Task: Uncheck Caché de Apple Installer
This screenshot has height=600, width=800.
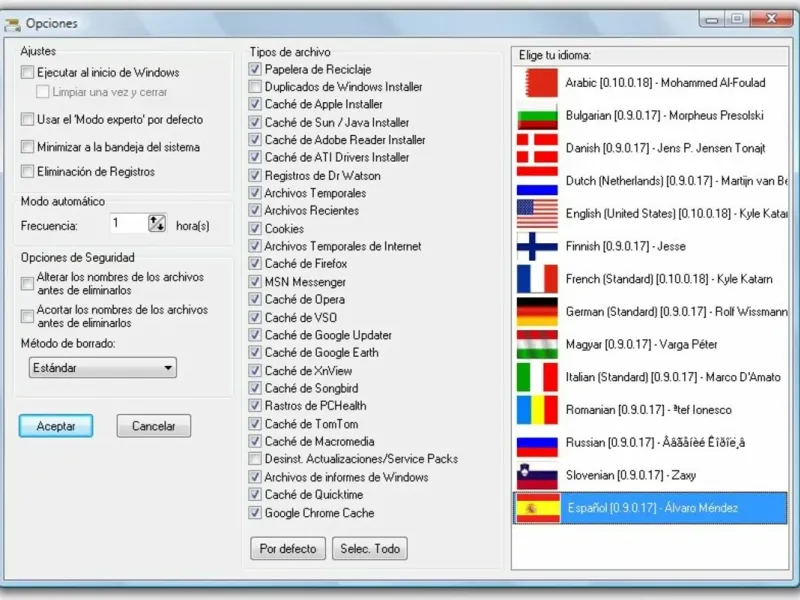Action: 255,104
